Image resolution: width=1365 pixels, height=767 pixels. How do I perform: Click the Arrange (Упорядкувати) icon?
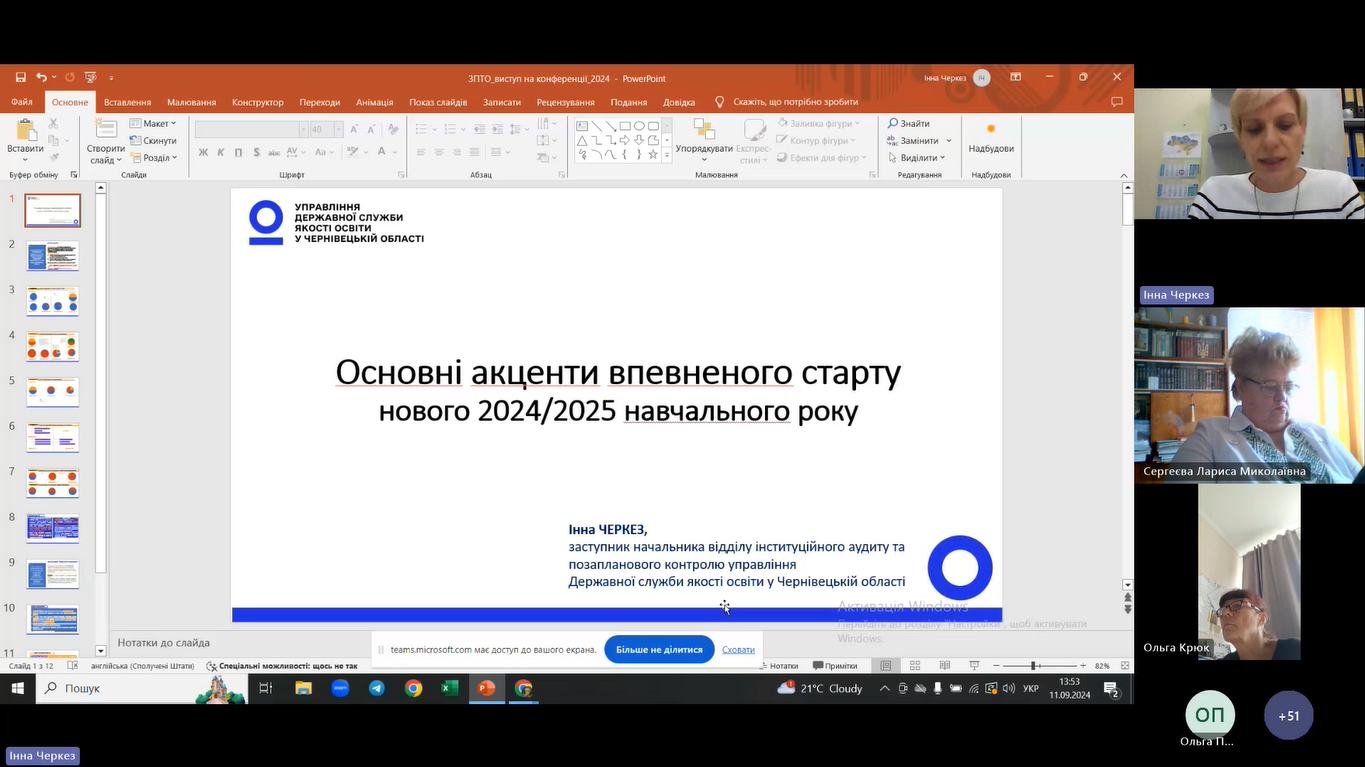point(704,131)
